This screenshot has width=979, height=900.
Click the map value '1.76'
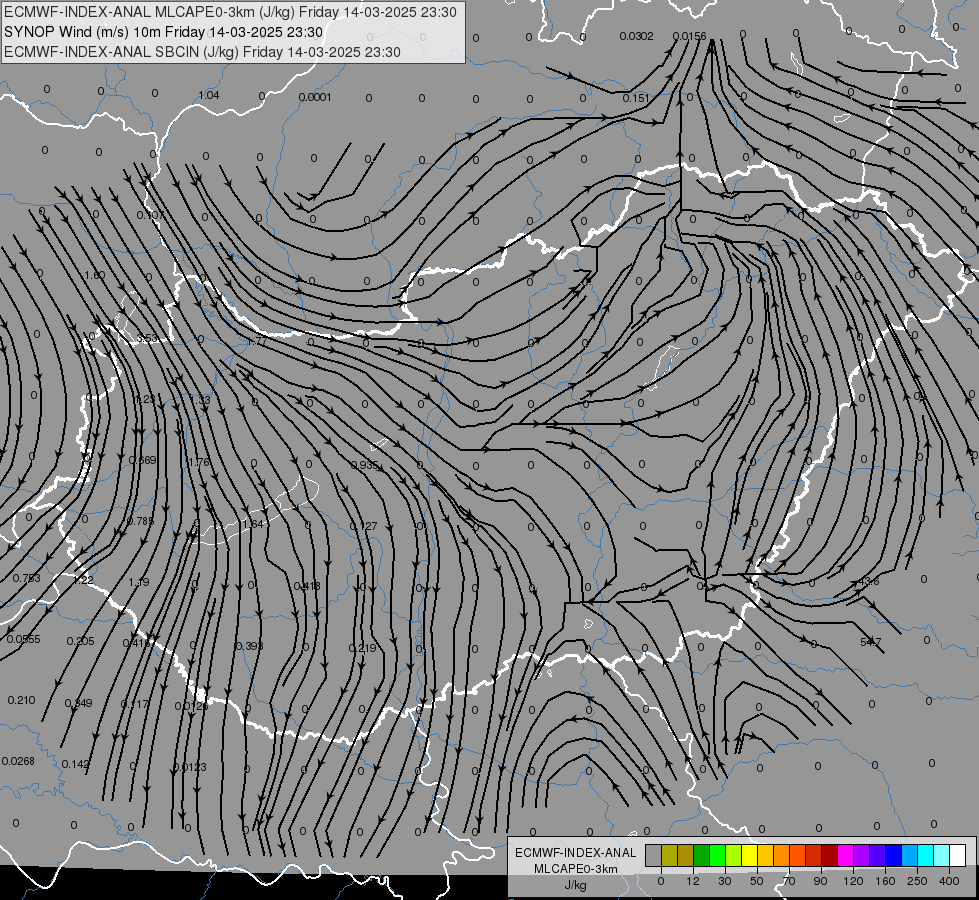point(199,462)
